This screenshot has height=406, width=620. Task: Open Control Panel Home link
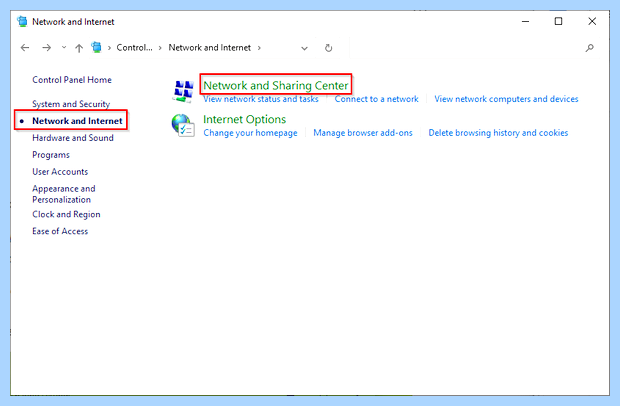pyautogui.click(x=72, y=80)
